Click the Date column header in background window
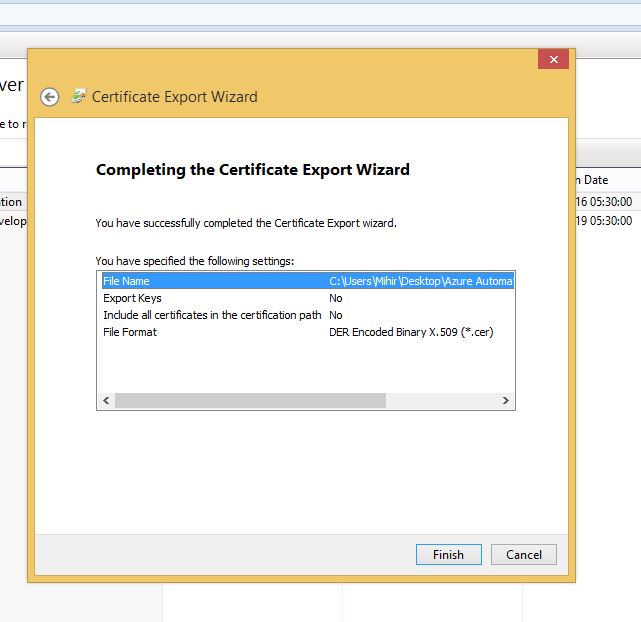This screenshot has width=641, height=622. click(x=592, y=180)
